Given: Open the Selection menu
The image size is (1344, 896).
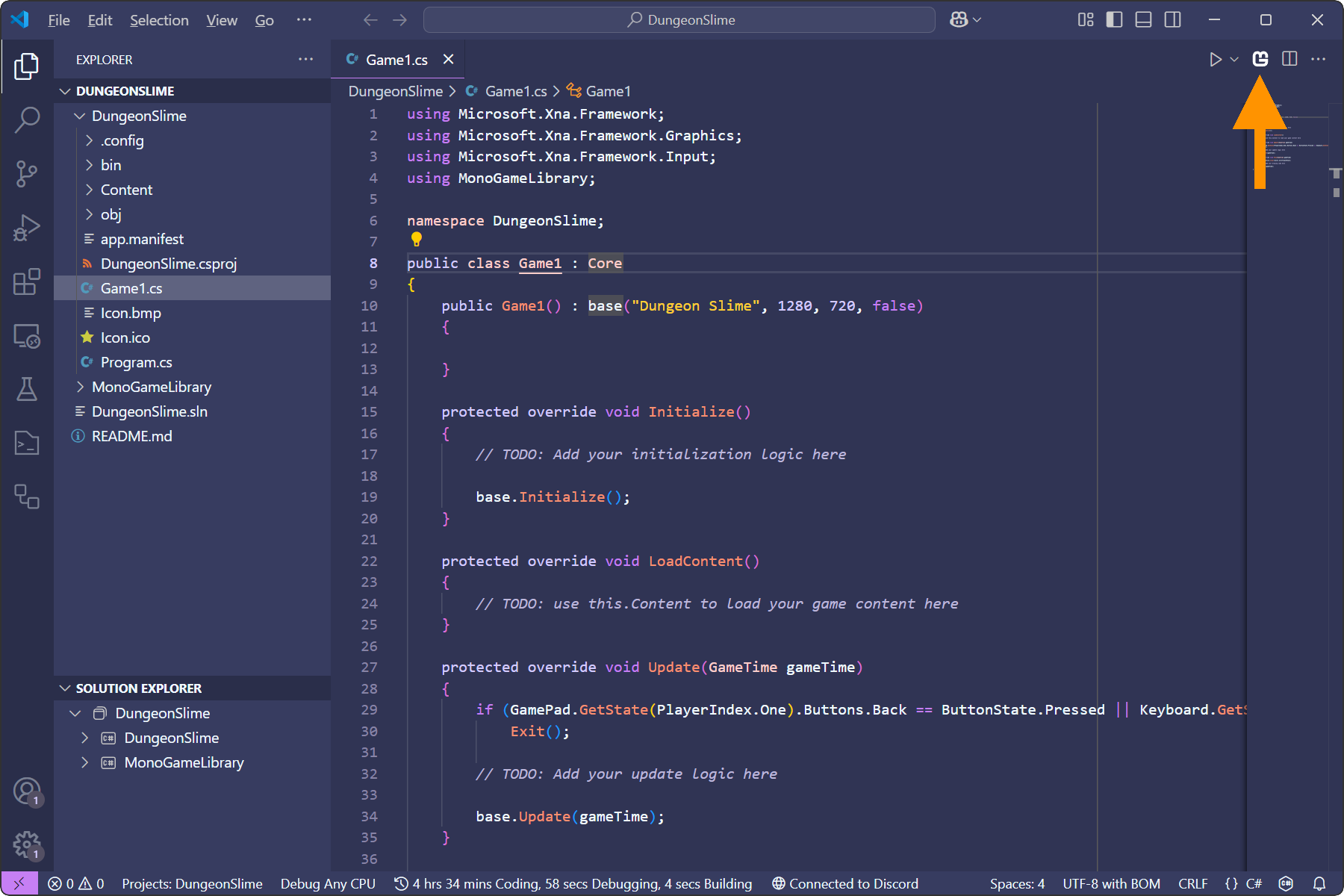Looking at the screenshot, I should point(159,20).
